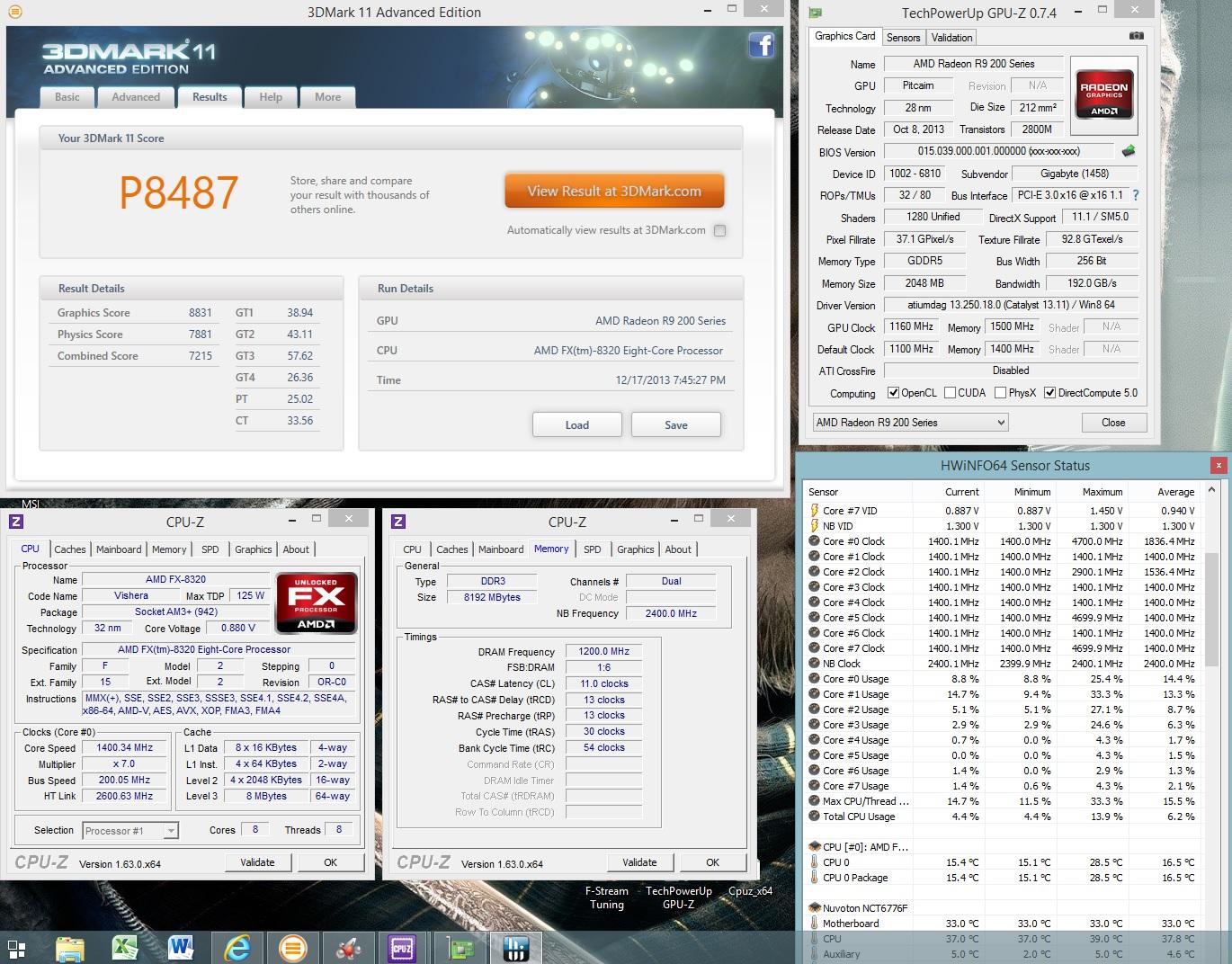Open Internet Explorer from the taskbar

click(x=237, y=948)
